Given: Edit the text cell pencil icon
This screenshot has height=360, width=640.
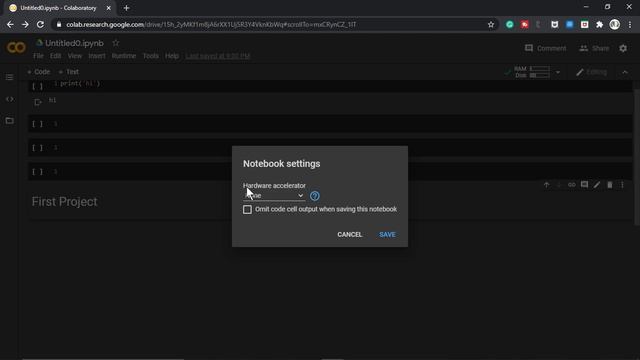Looking at the screenshot, I should [x=597, y=185].
